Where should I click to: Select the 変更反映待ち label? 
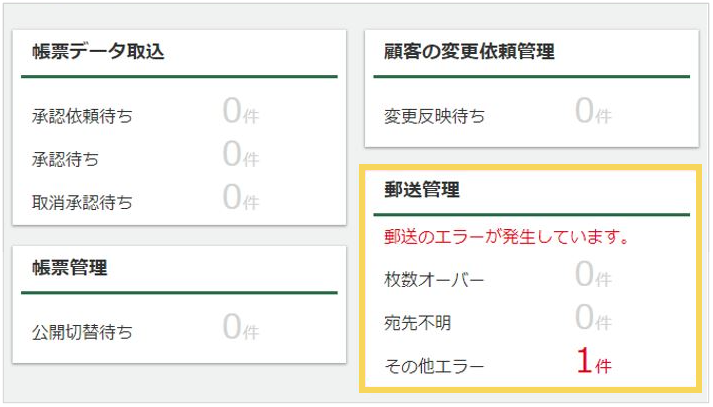point(435,116)
